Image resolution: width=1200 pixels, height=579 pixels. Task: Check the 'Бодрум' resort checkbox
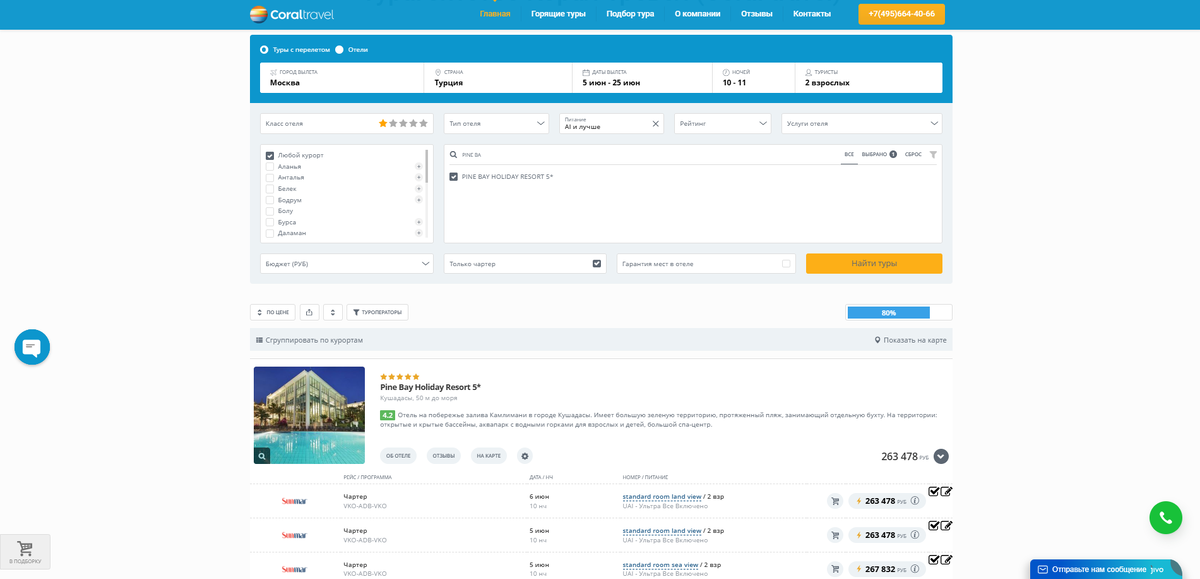270,200
